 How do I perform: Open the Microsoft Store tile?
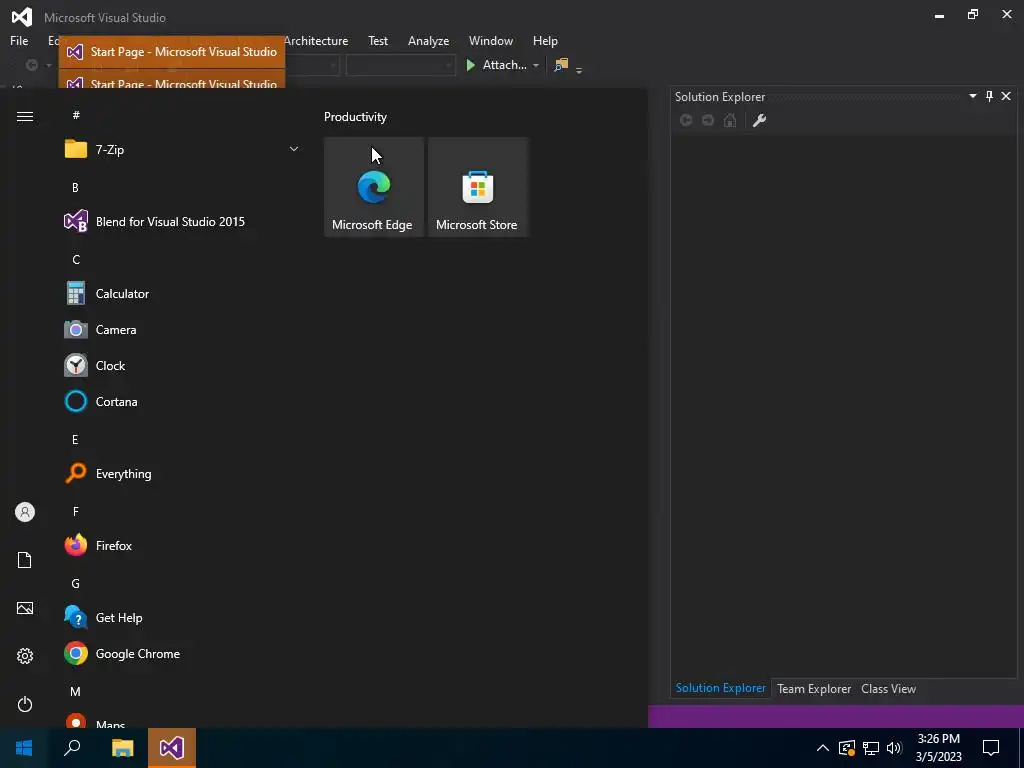477,187
